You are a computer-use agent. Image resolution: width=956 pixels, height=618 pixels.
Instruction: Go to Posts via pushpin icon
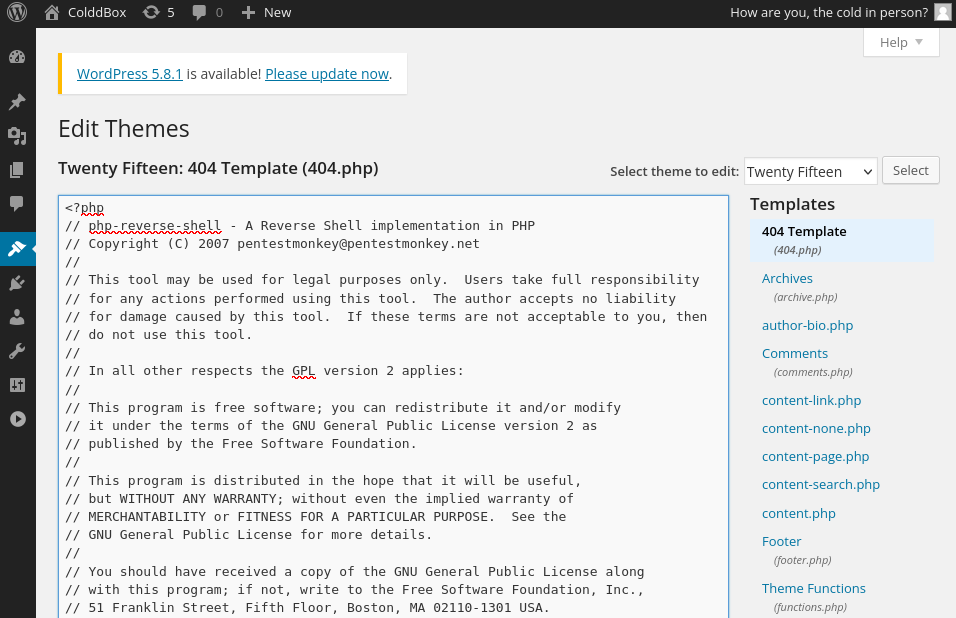(17, 101)
